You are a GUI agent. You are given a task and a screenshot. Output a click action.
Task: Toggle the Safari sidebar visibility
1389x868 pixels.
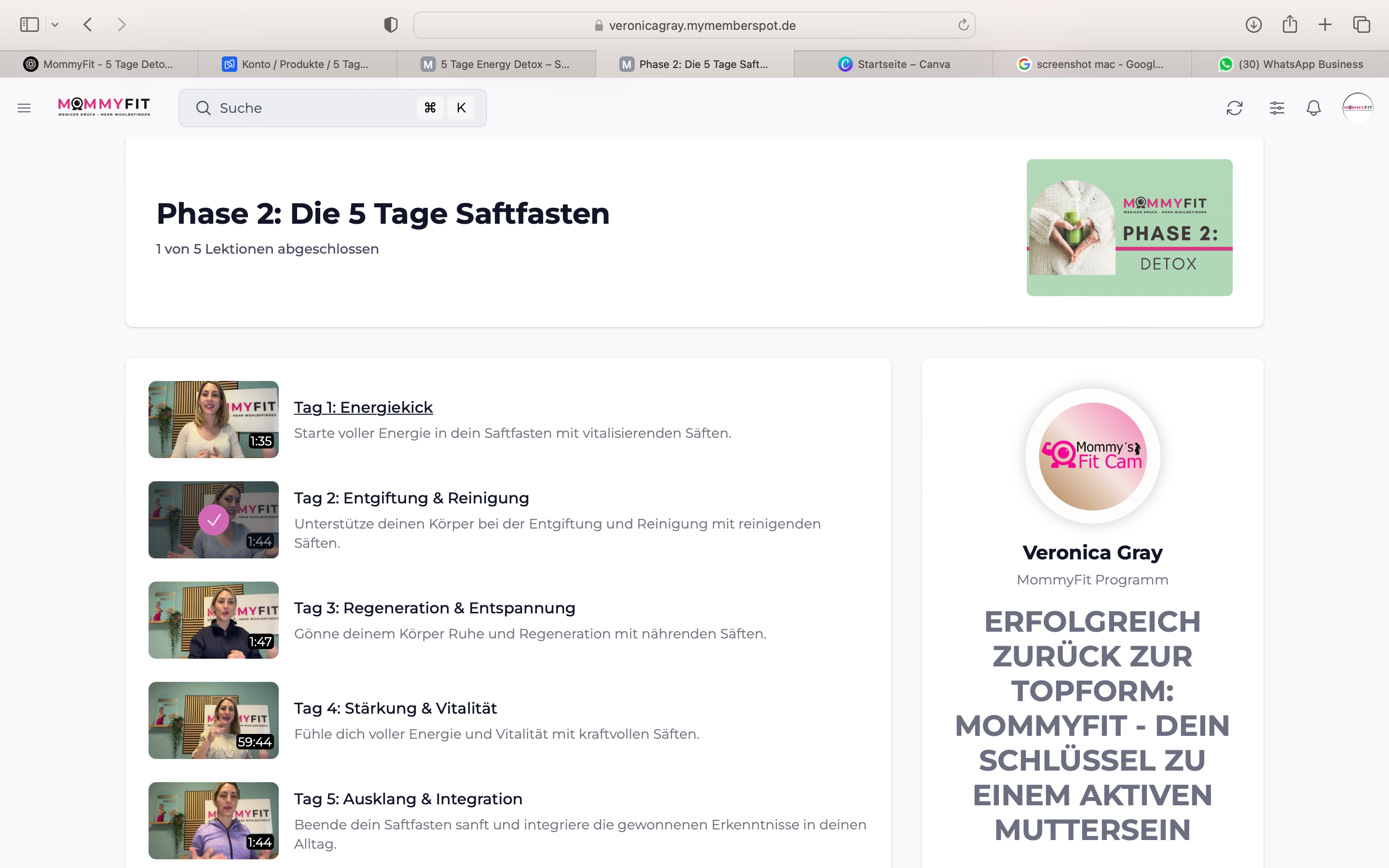coord(29,25)
